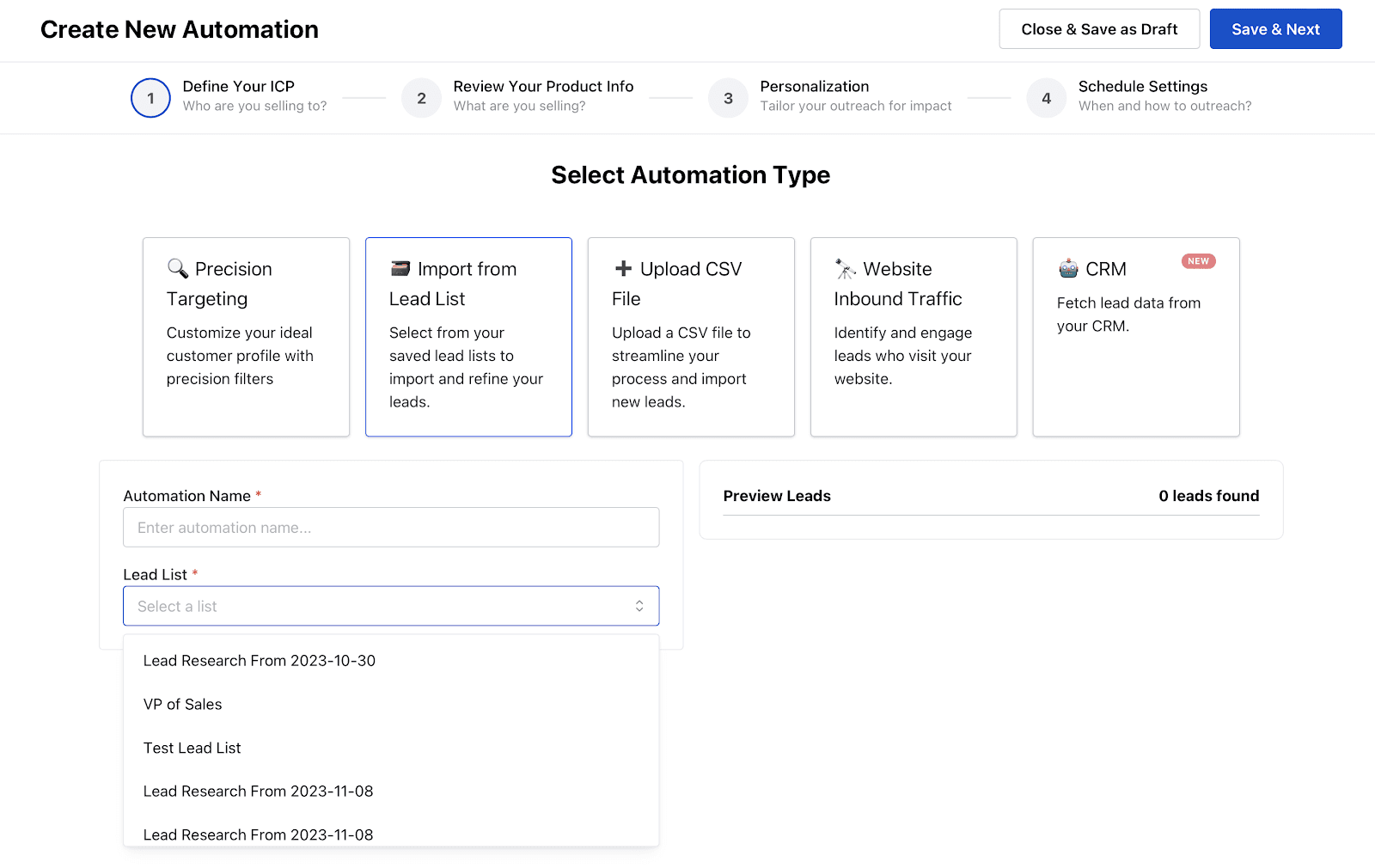1375x868 pixels.
Task: Click Close & Save as Draft
Action: (x=1099, y=29)
